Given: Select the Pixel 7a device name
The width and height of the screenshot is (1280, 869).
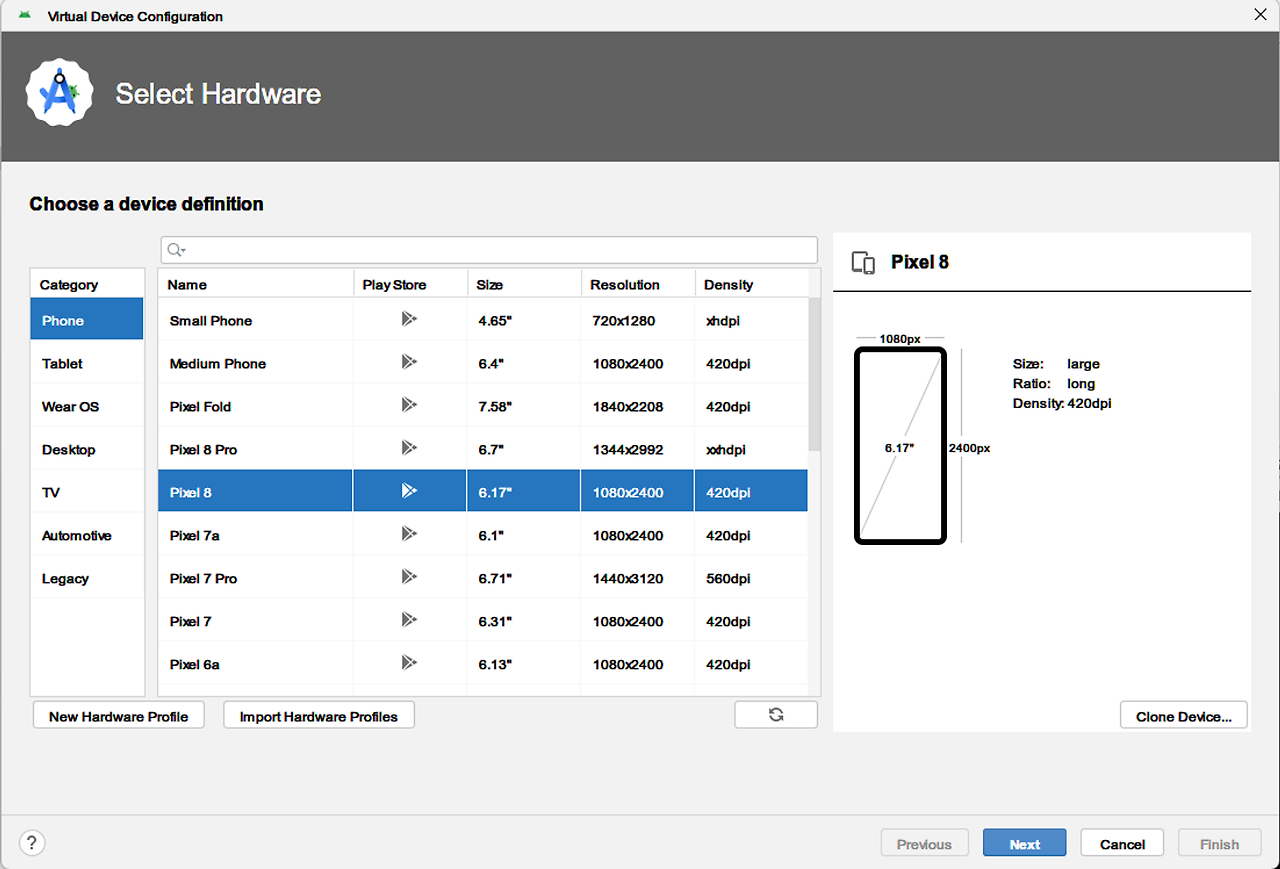Looking at the screenshot, I should pyautogui.click(x=194, y=535).
